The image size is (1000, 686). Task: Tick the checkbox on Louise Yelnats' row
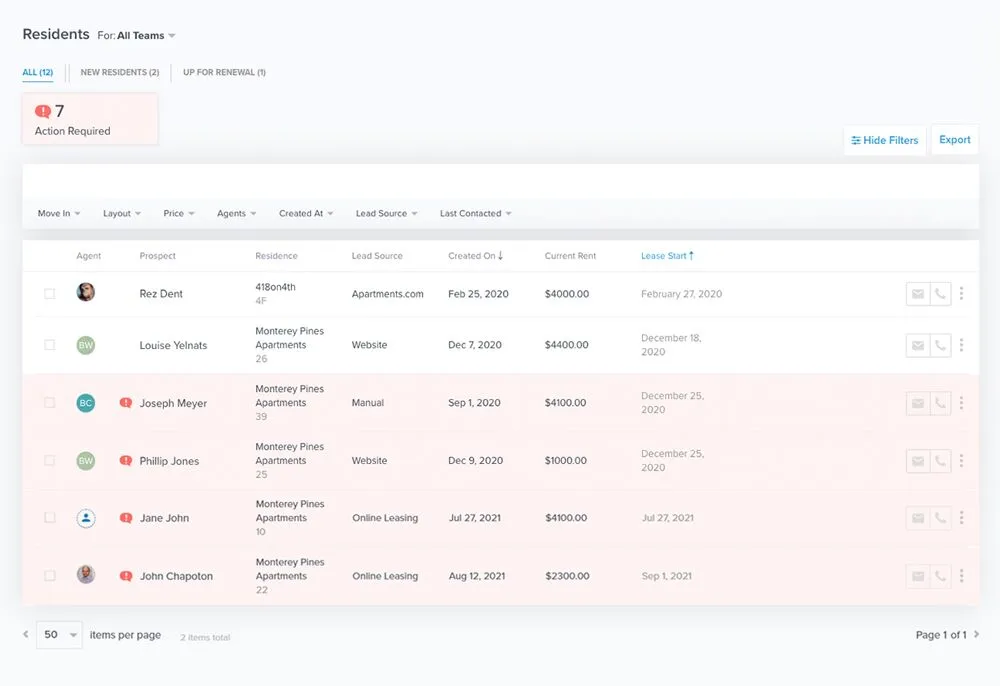pos(49,344)
